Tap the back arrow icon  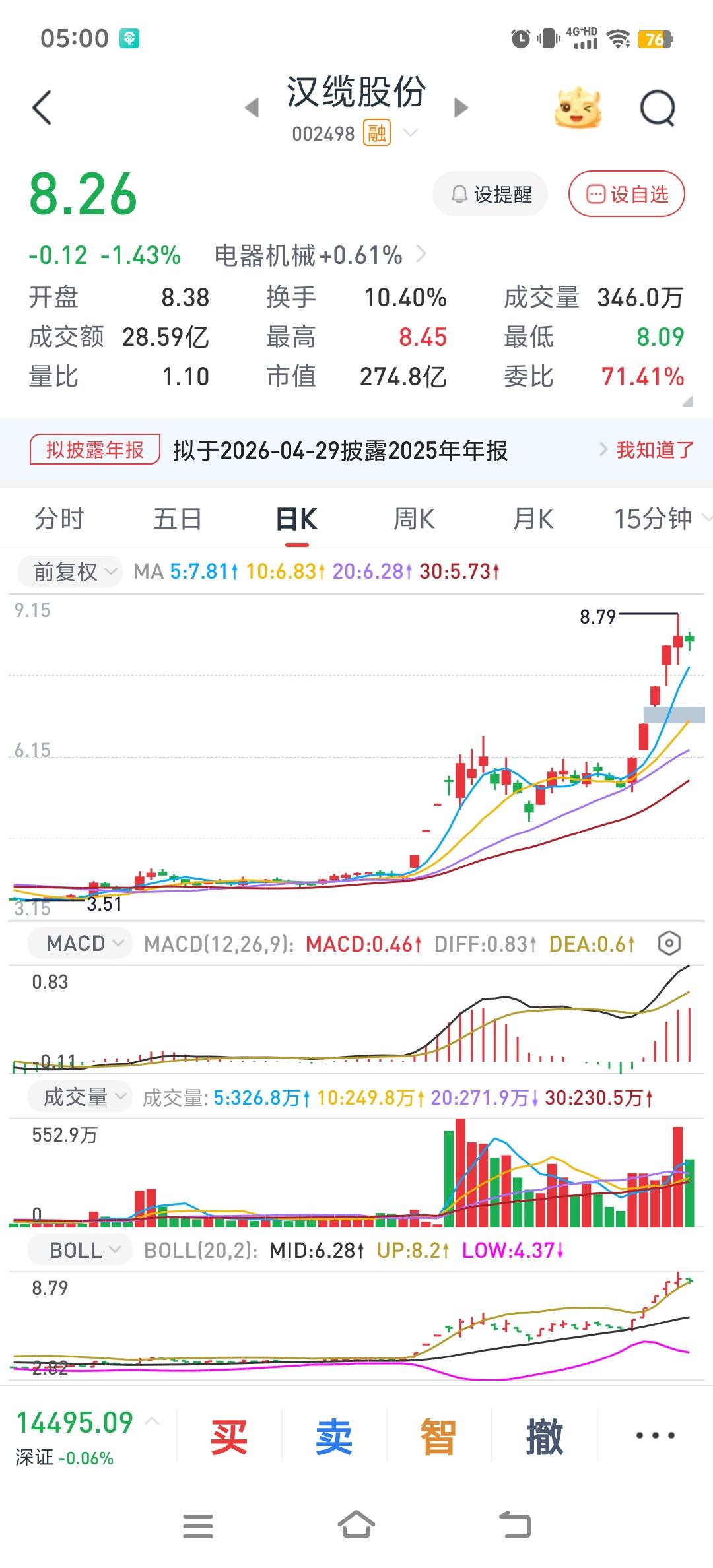42,108
